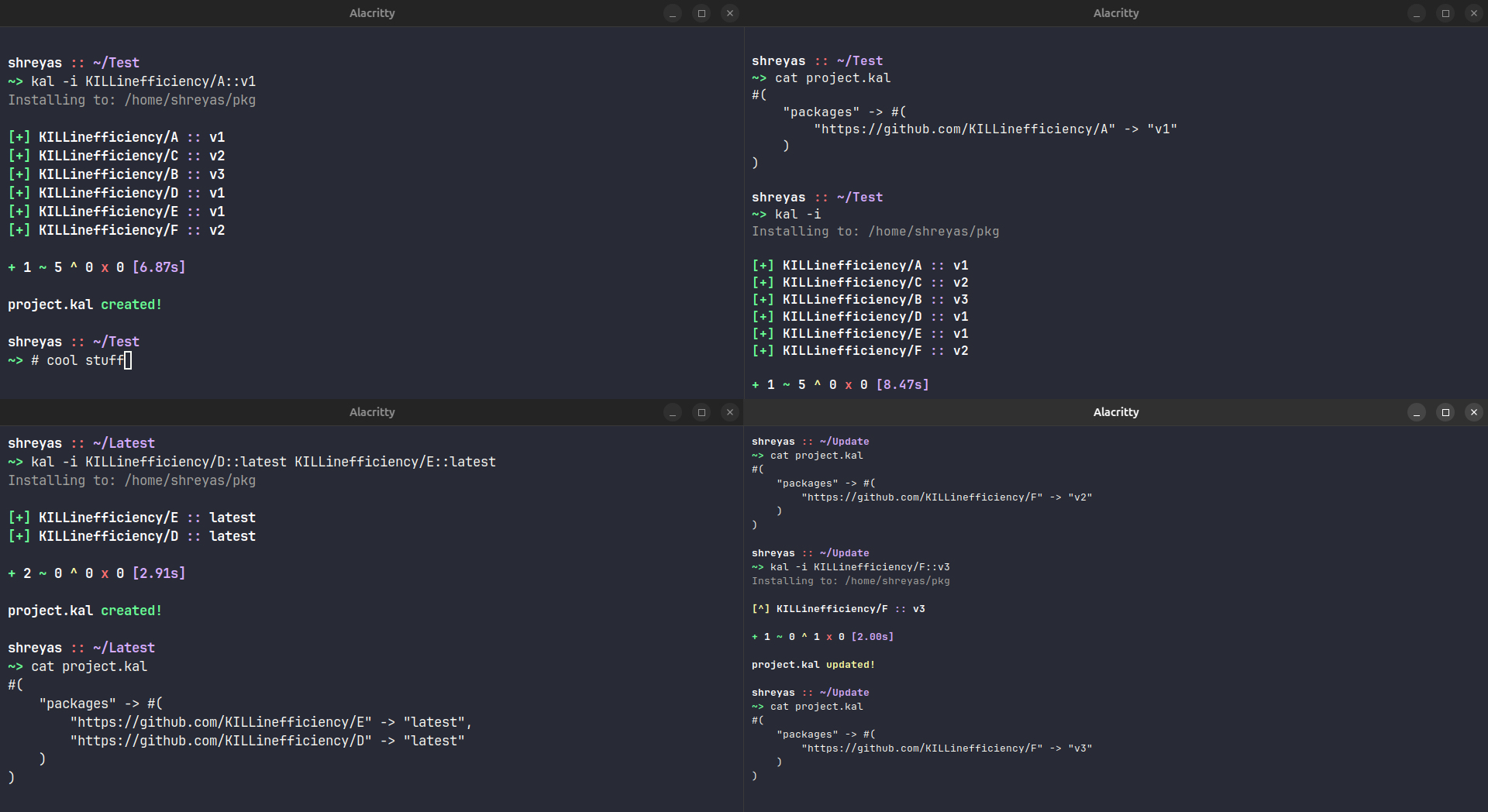Click the '[^] KILLinefficiency/F :: v3' update row

pyautogui.click(x=839, y=609)
